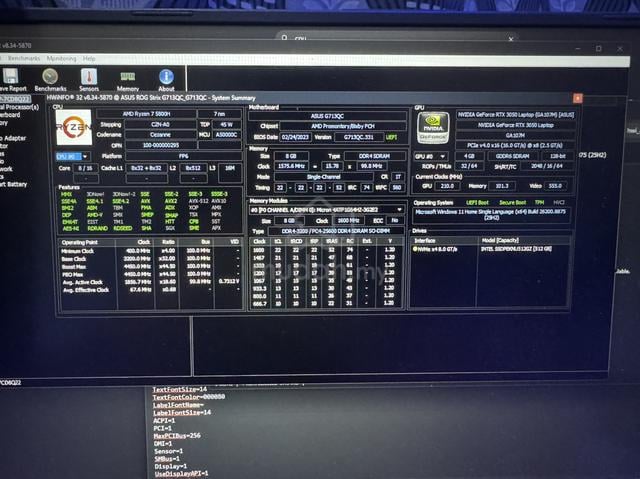
Task: Click the Single-Channel mode field
Action: pyautogui.click(x=324, y=177)
